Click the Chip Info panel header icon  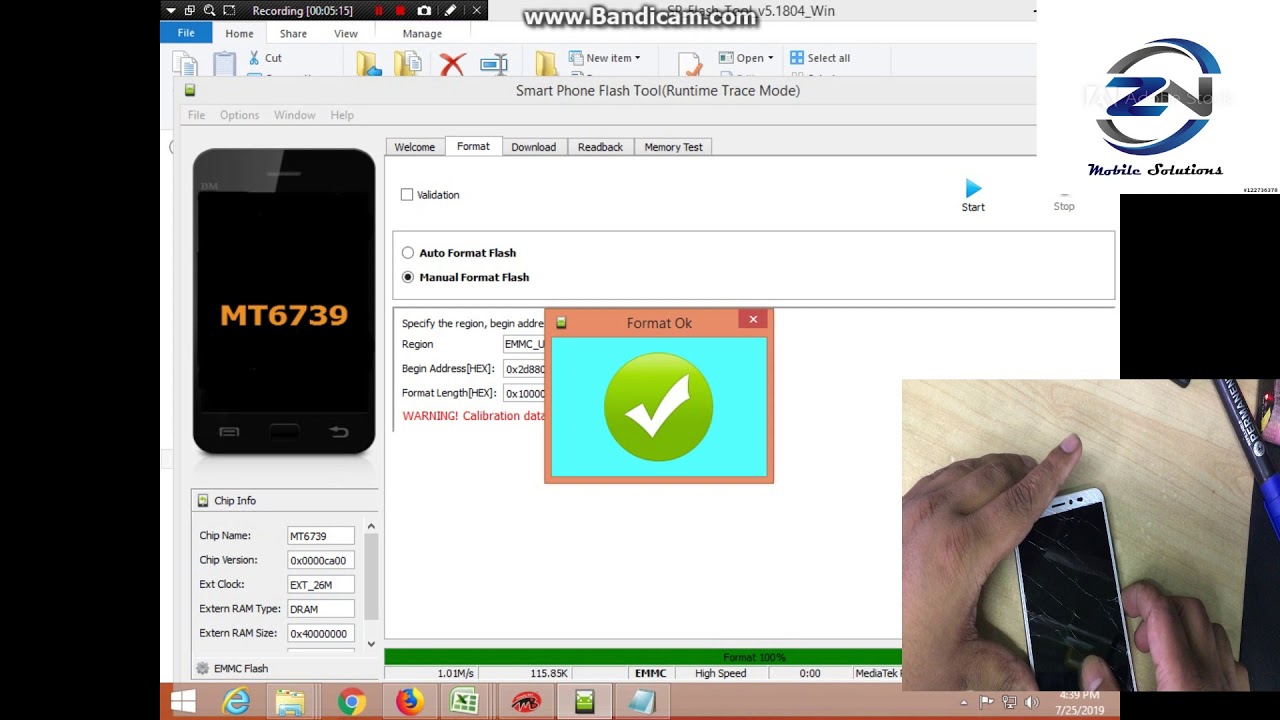pos(203,500)
